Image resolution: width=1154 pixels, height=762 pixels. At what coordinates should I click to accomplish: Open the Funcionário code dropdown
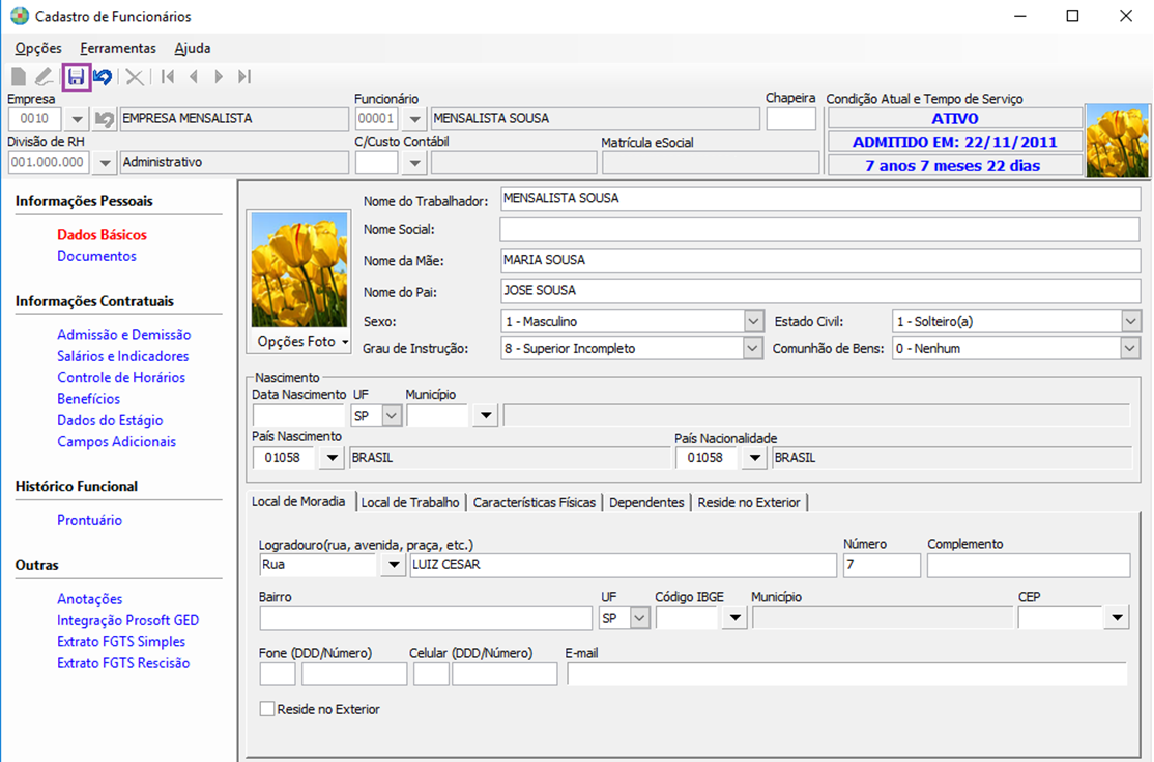click(415, 119)
